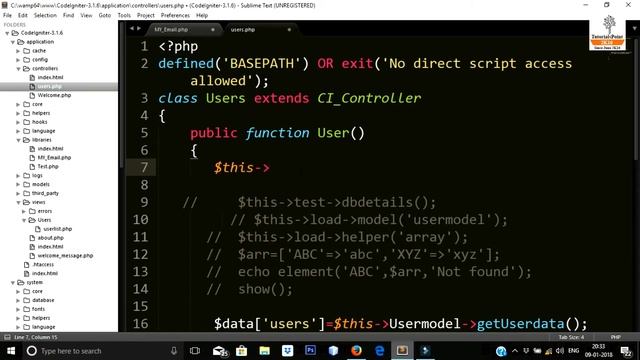Open the tab list dropdown arrow

click(x=635, y=29)
